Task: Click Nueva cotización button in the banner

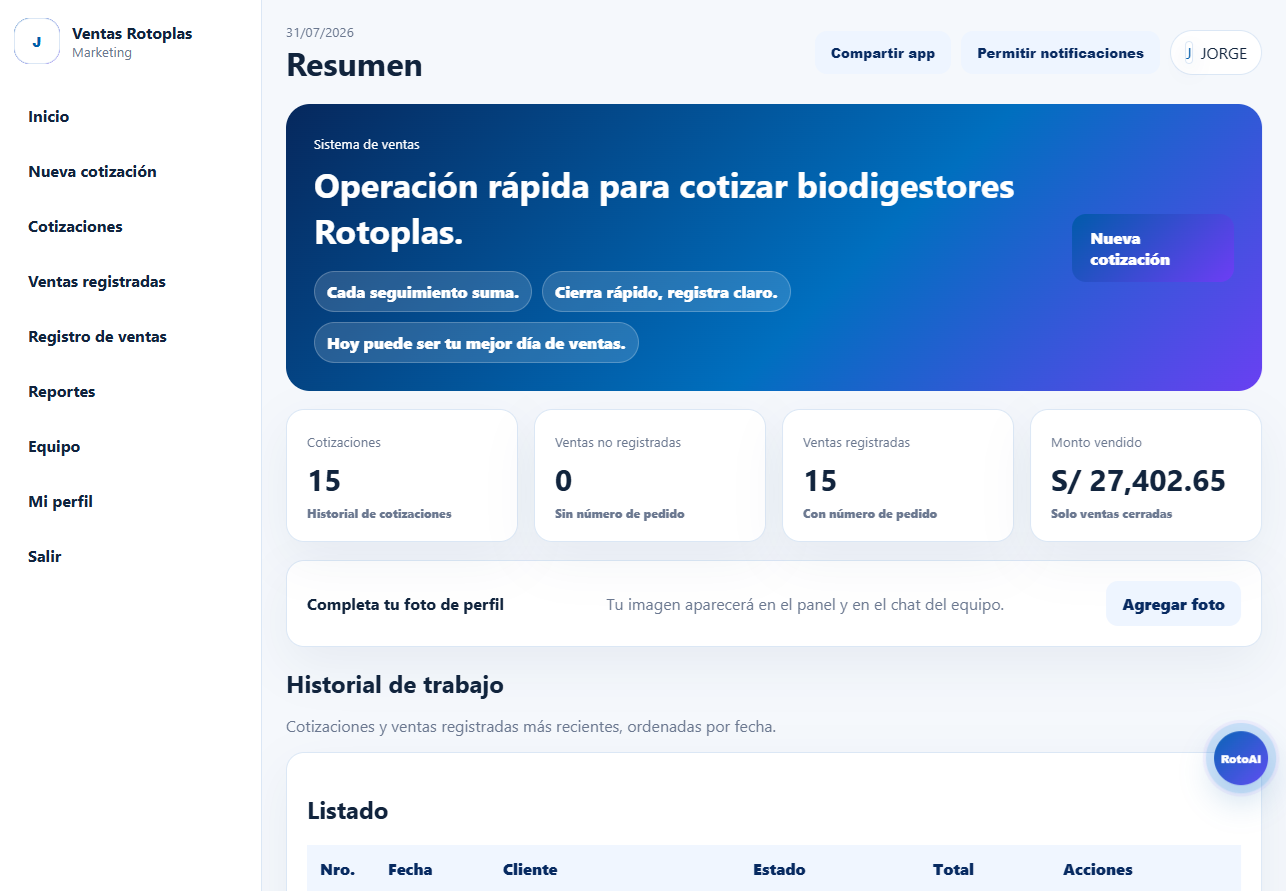Action: click(x=1152, y=248)
